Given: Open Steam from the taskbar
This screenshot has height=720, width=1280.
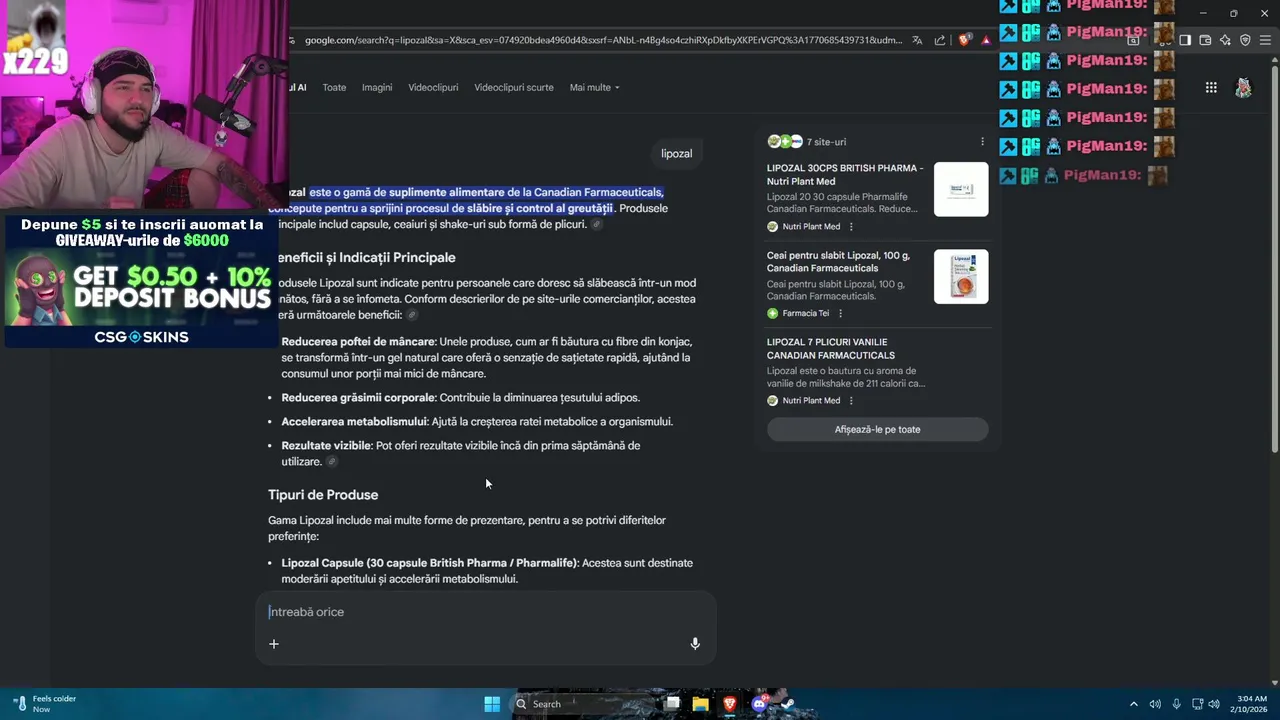Looking at the screenshot, I should [788, 704].
